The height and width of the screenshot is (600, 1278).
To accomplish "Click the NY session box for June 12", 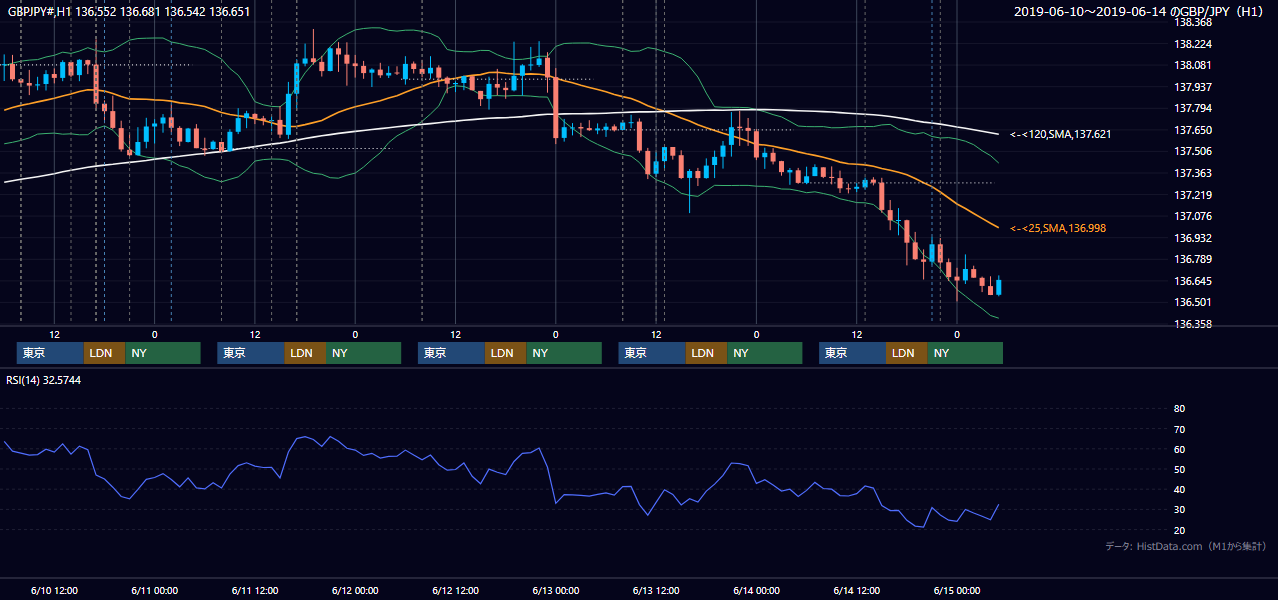I will [x=564, y=353].
